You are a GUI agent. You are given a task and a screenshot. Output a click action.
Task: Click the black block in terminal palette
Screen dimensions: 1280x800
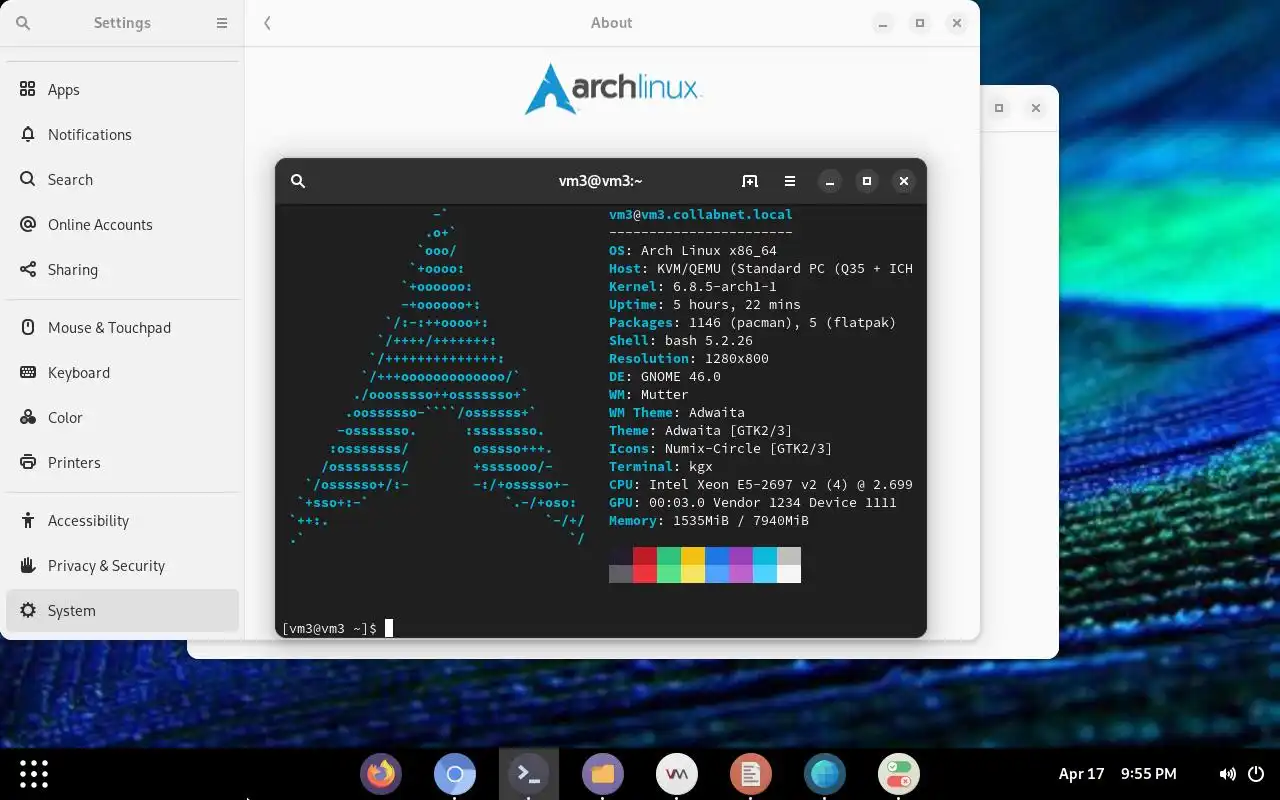(621, 556)
